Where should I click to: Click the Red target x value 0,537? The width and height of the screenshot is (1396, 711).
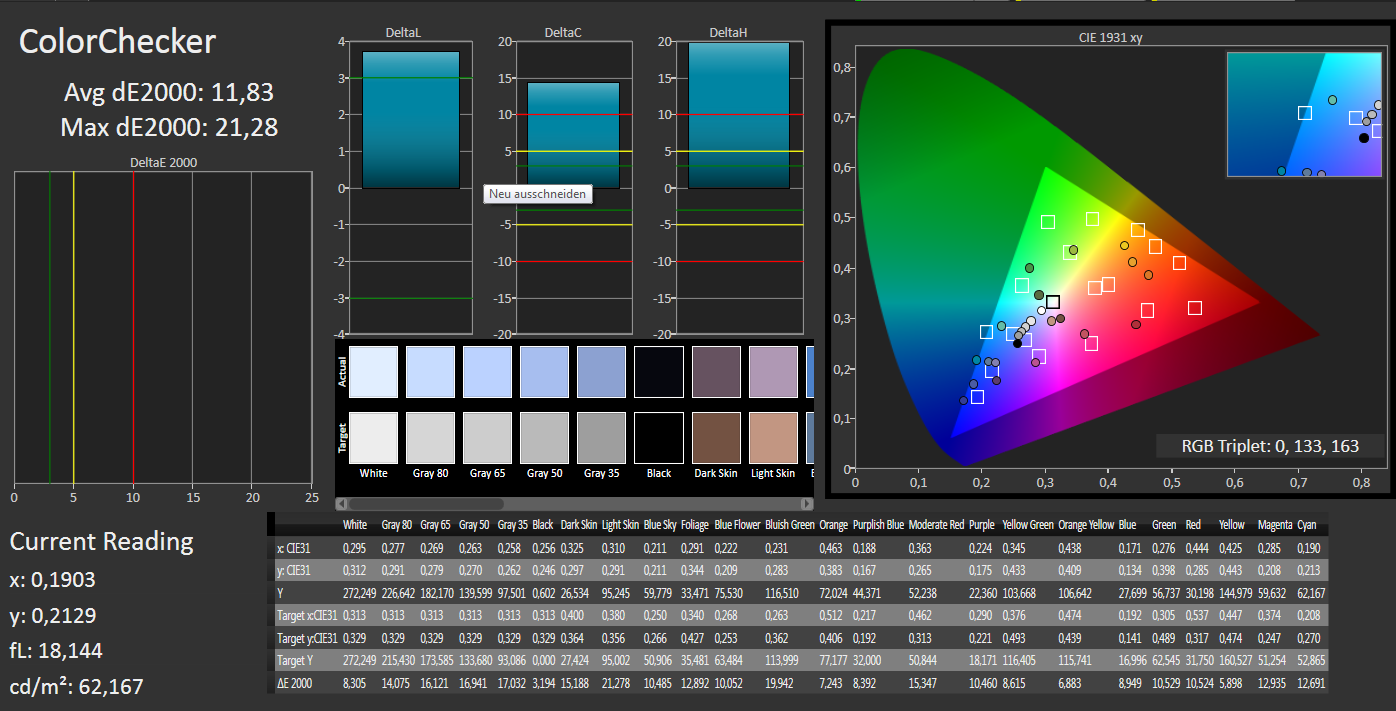(1197, 615)
